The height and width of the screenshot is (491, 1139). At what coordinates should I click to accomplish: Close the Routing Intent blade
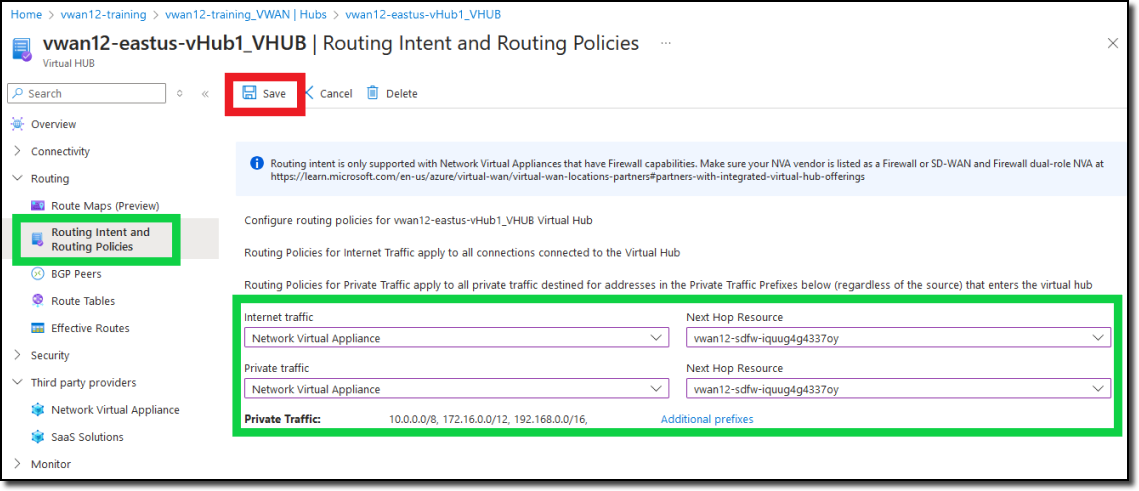point(1112,44)
